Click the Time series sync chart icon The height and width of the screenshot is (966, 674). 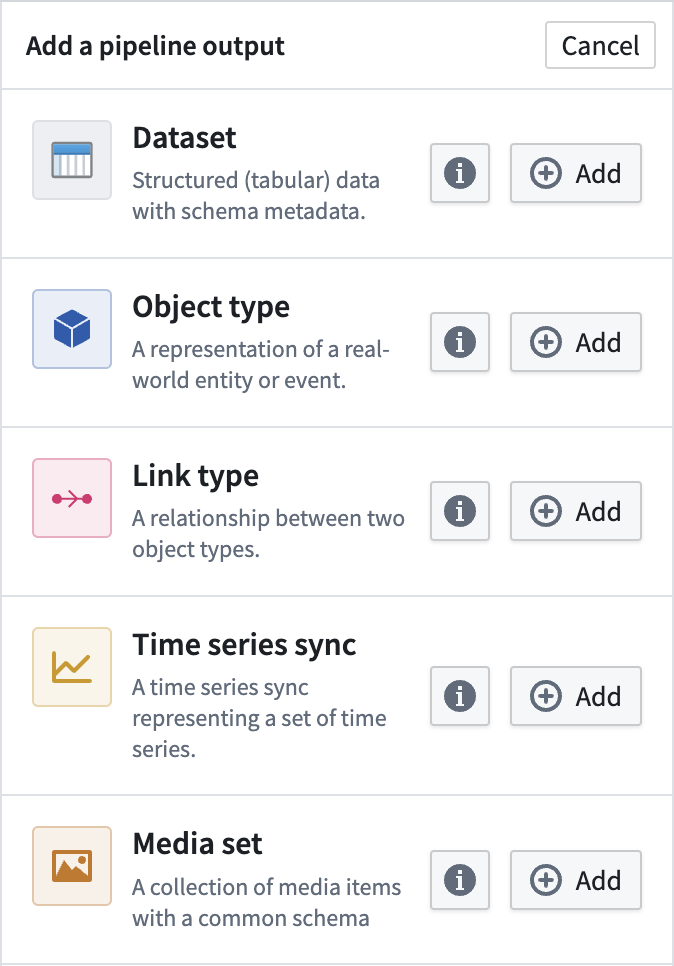coord(71,665)
